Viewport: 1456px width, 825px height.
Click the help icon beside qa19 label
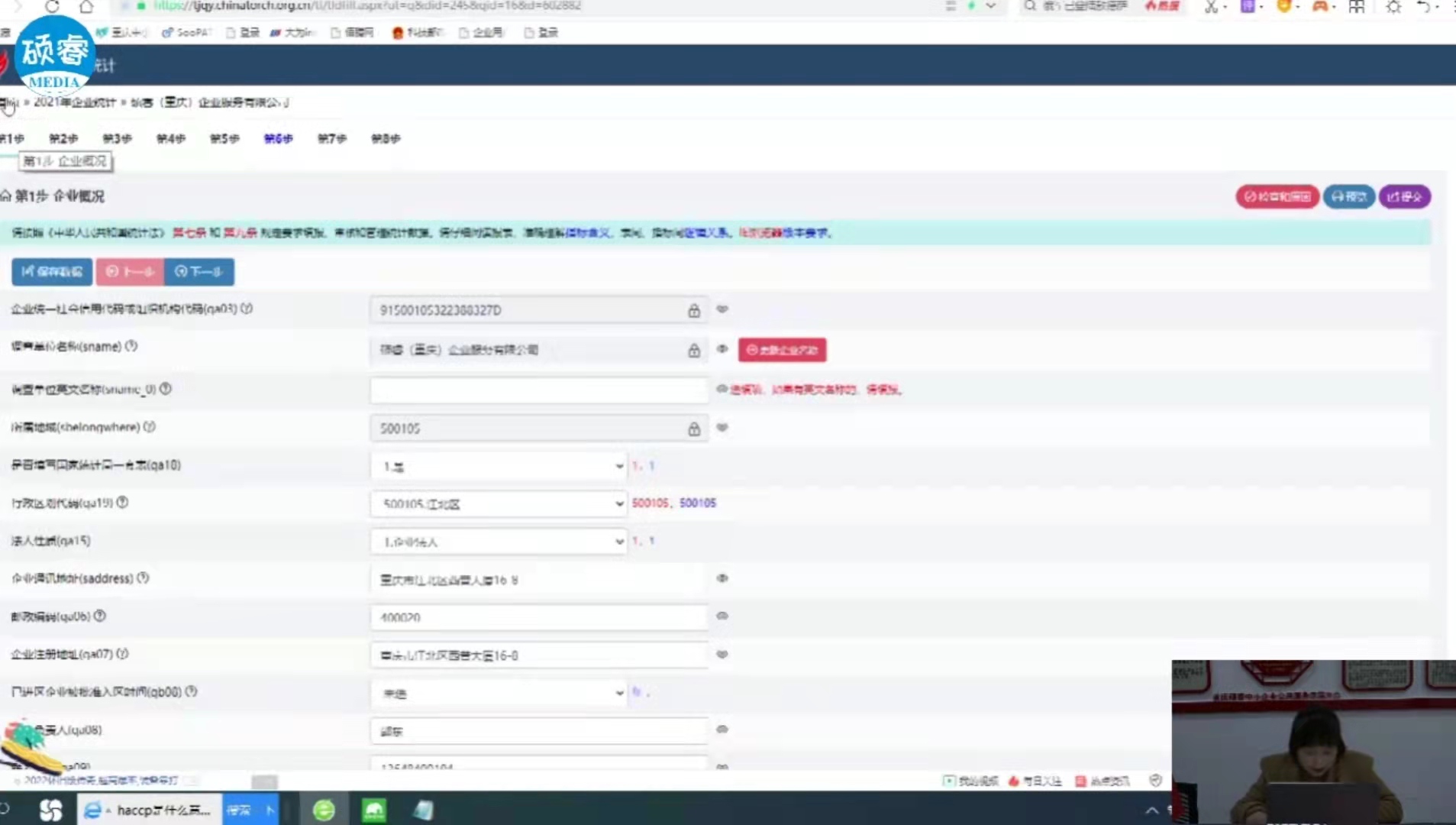coord(122,503)
